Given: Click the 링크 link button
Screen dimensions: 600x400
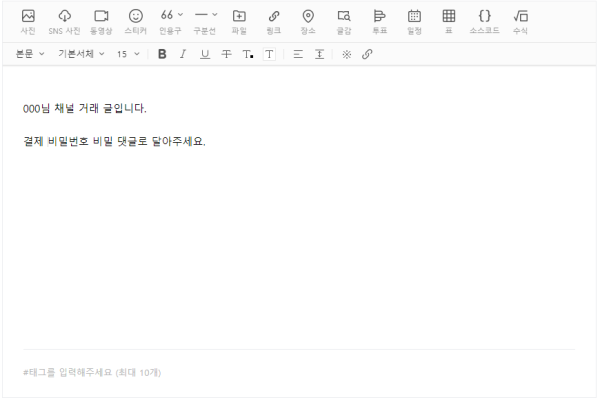Looking at the screenshot, I should coord(274,20).
